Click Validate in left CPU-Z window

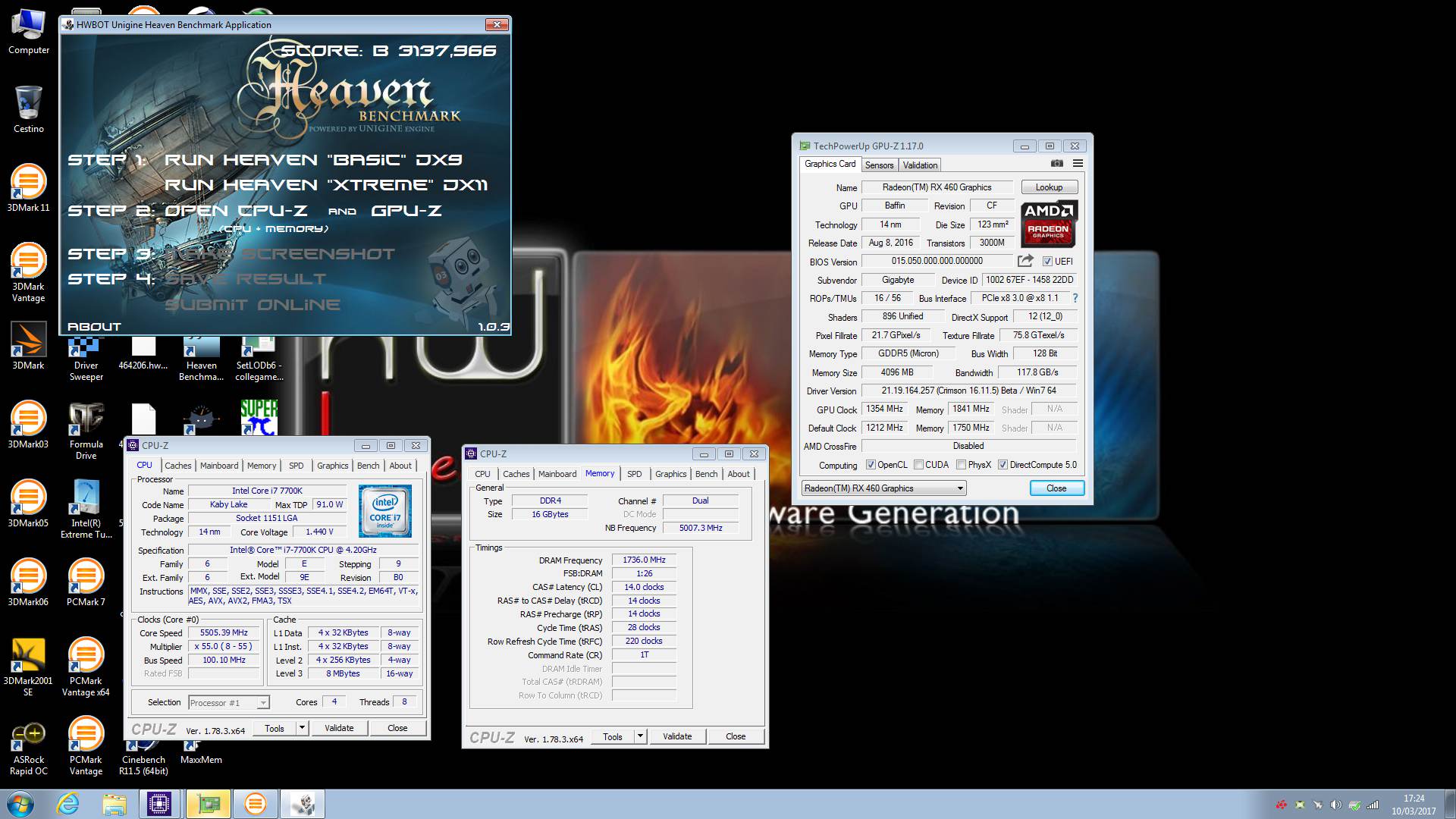339,728
